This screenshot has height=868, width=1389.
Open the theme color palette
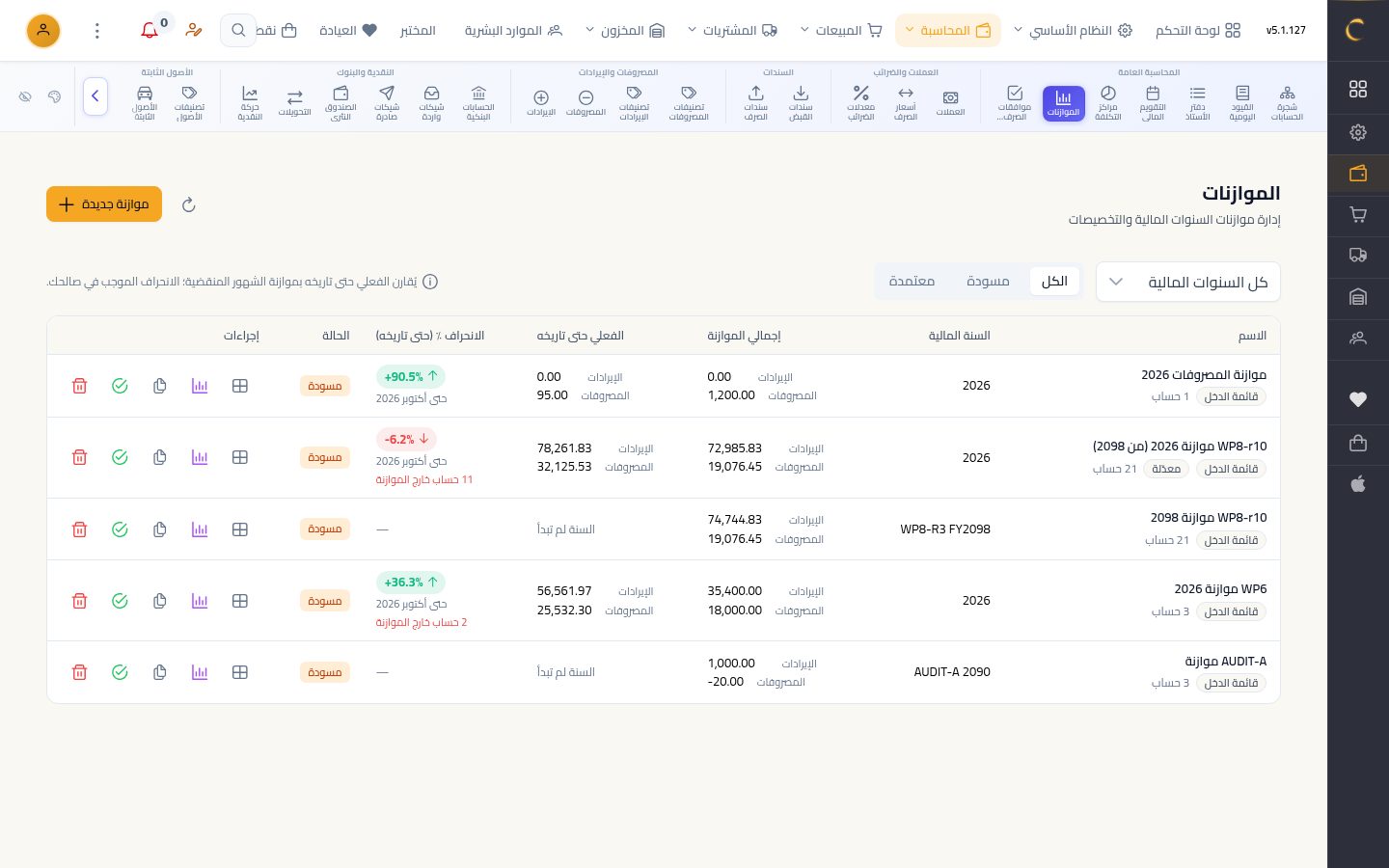tap(55, 96)
